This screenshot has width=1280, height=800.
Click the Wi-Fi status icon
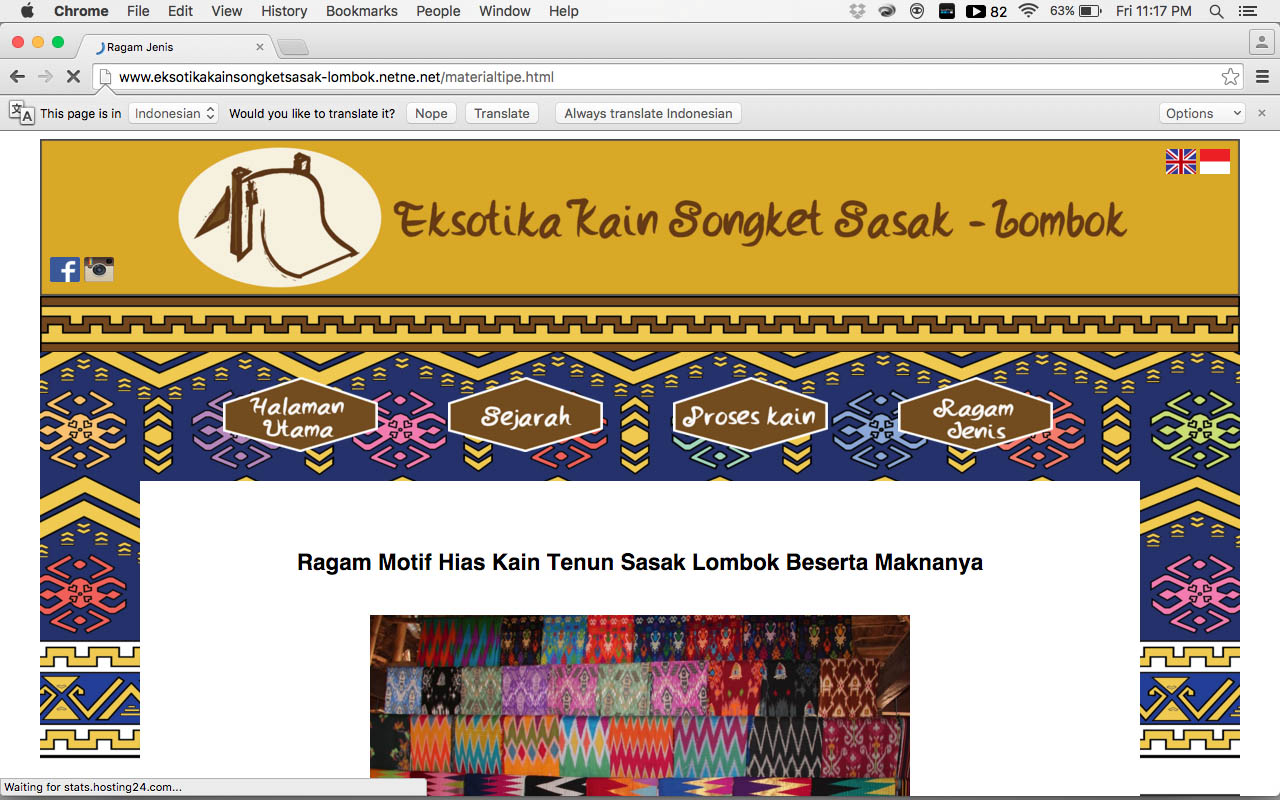(1028, 11)
